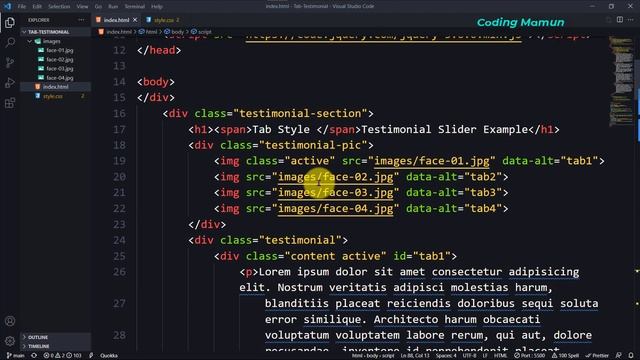Open the Help menu
The height and width of the screenshot is (360, 640).
tap(157, 7)
